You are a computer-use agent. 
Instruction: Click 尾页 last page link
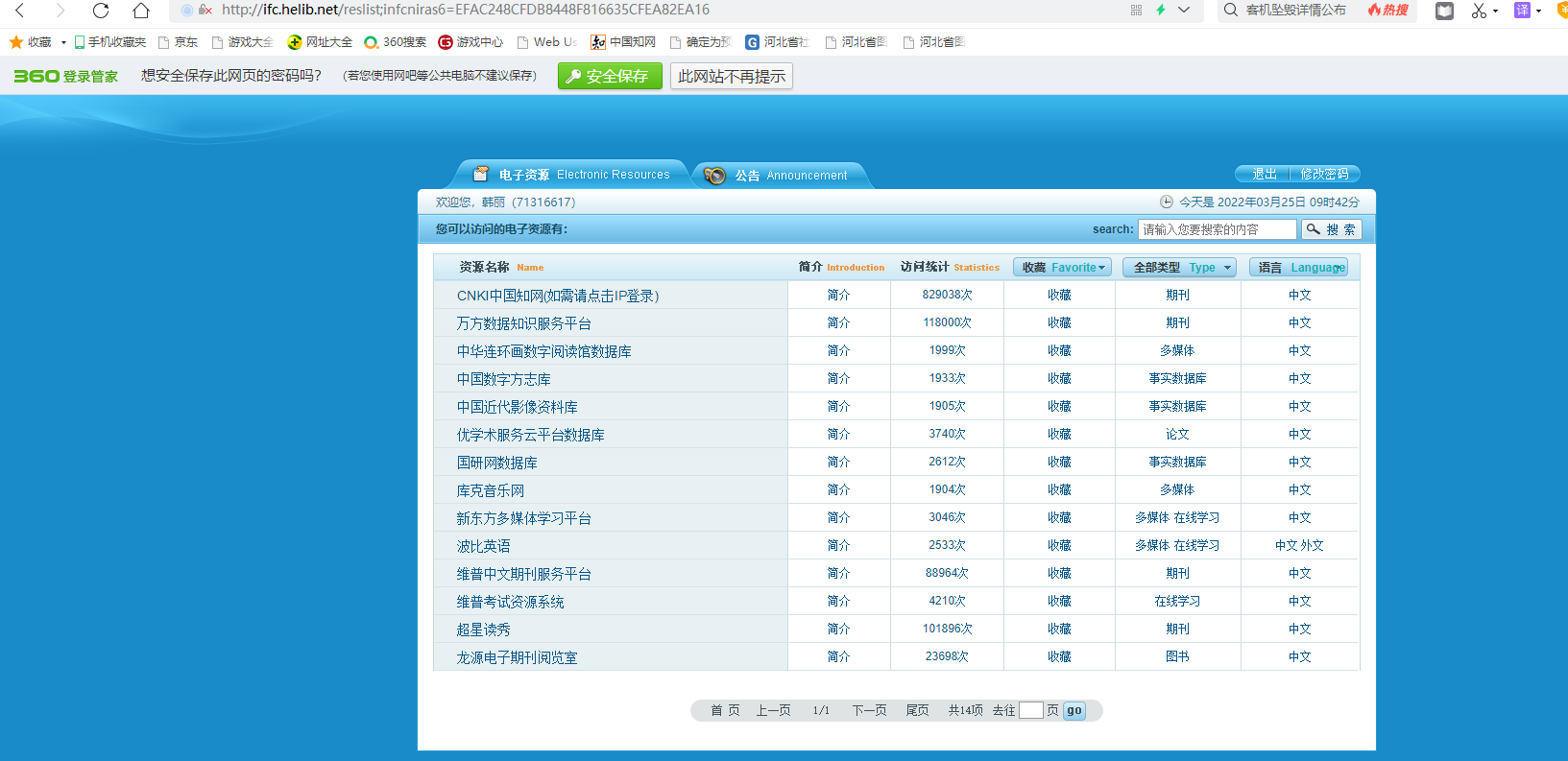click(917, 710)
